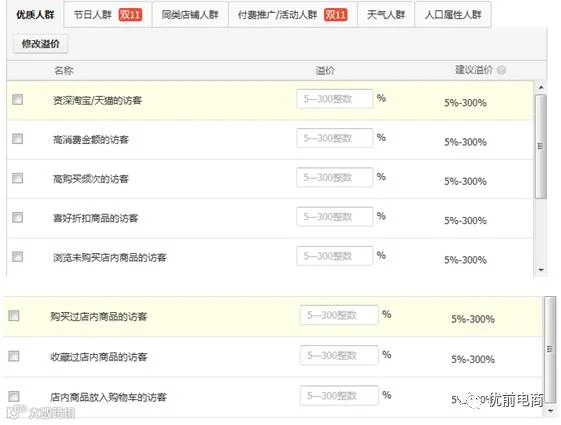561x425 pixels.
Task: Select the 优质人群 tab
Action: click(35, 15)
